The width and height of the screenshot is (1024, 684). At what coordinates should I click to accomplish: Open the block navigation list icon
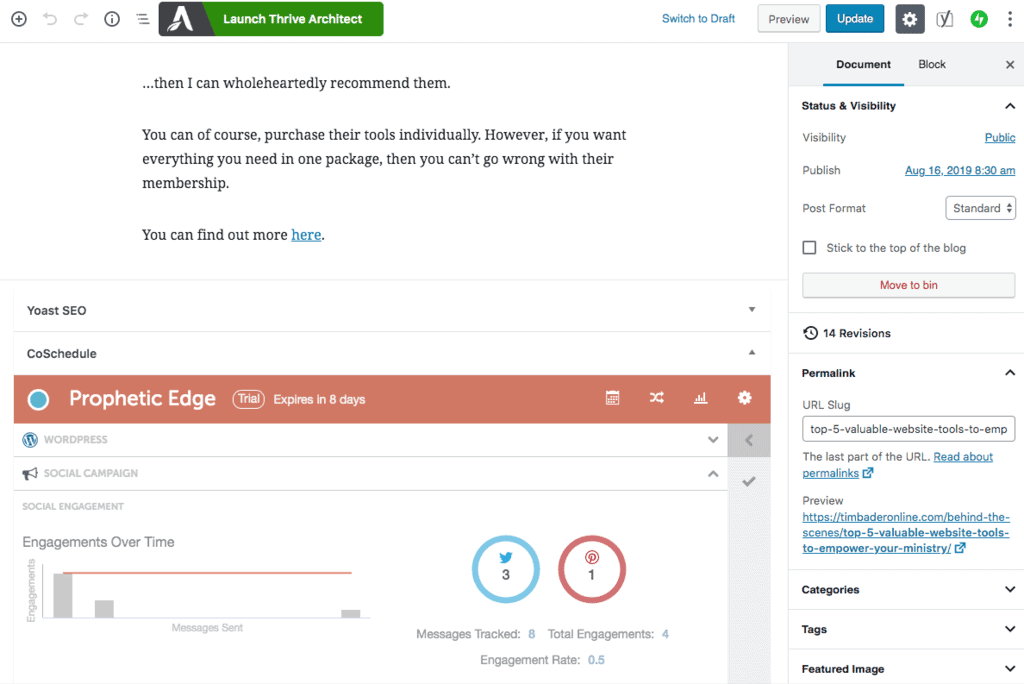point(143,19)
